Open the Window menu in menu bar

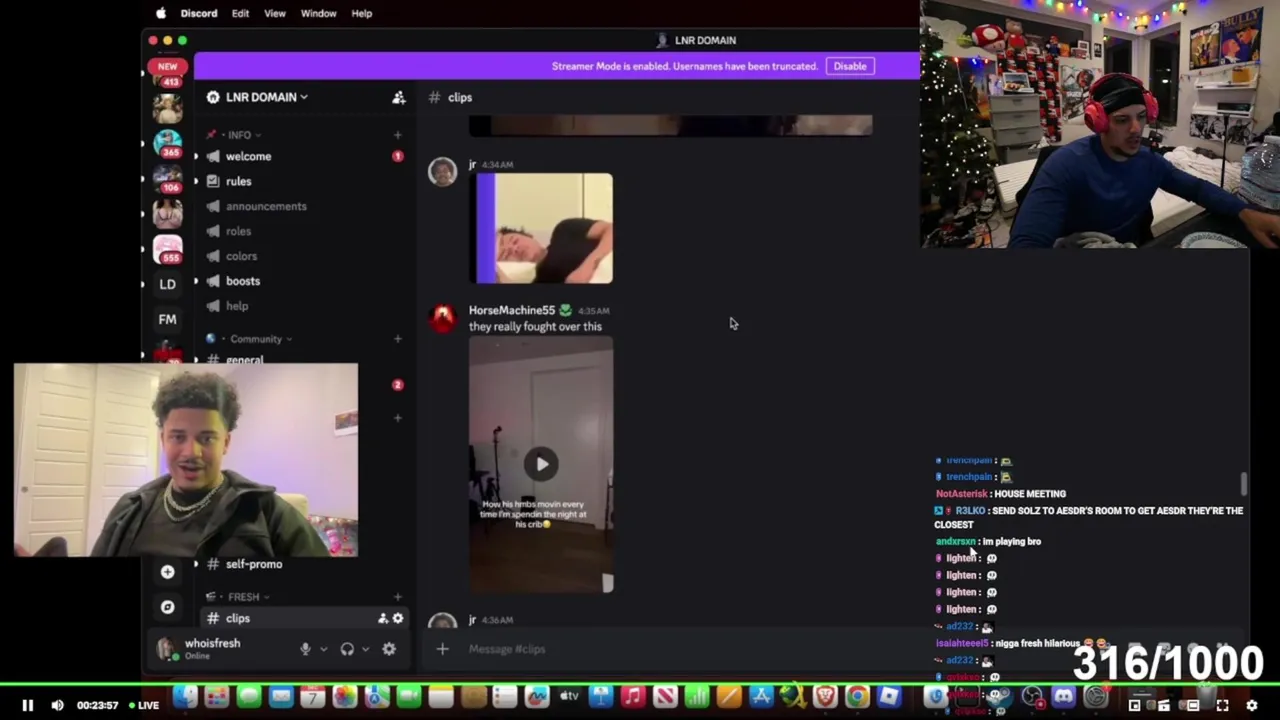tap(319, 13)
